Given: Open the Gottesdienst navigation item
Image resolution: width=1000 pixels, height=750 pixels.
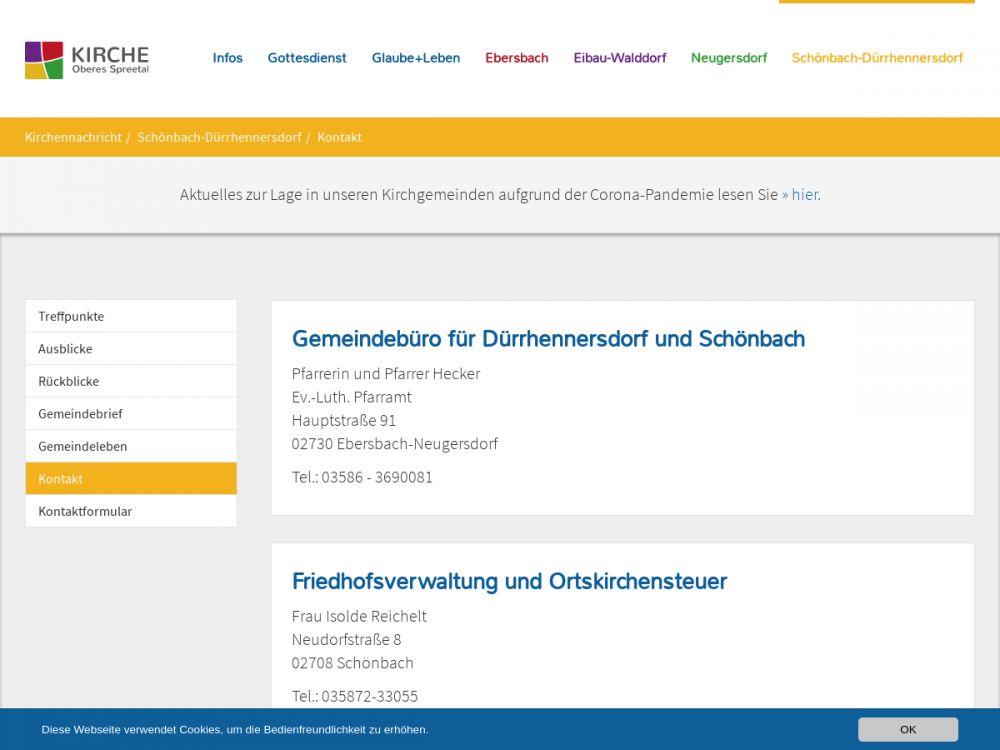Looking at the screenshot, I should click(307, 58).
